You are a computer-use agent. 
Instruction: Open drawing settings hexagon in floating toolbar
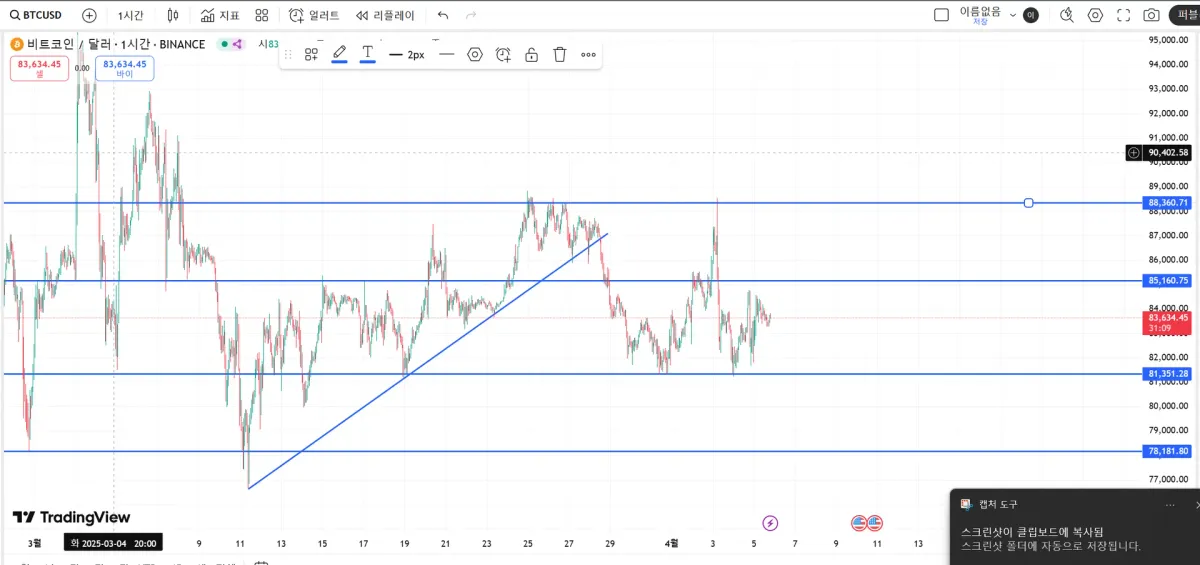point(475,54)
